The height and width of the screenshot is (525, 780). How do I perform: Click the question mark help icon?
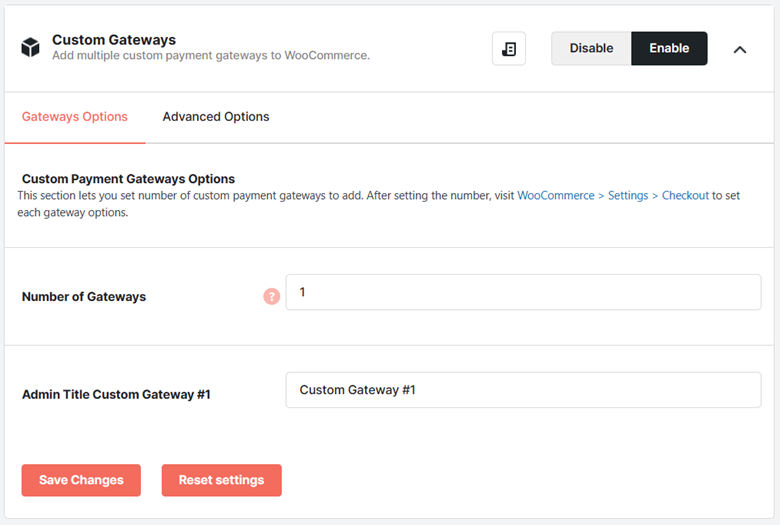272,297
